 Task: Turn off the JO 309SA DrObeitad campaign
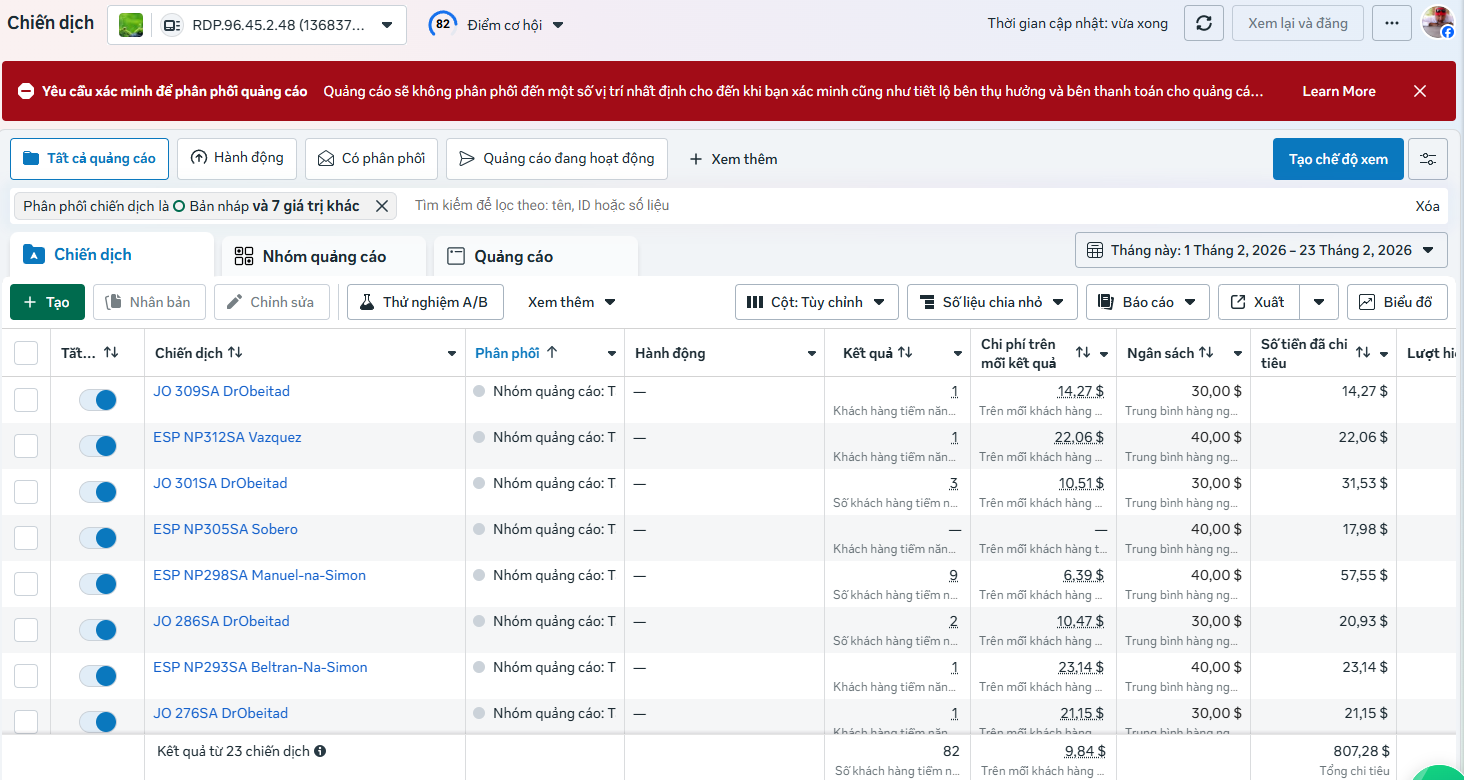click(x=98, y=400)
